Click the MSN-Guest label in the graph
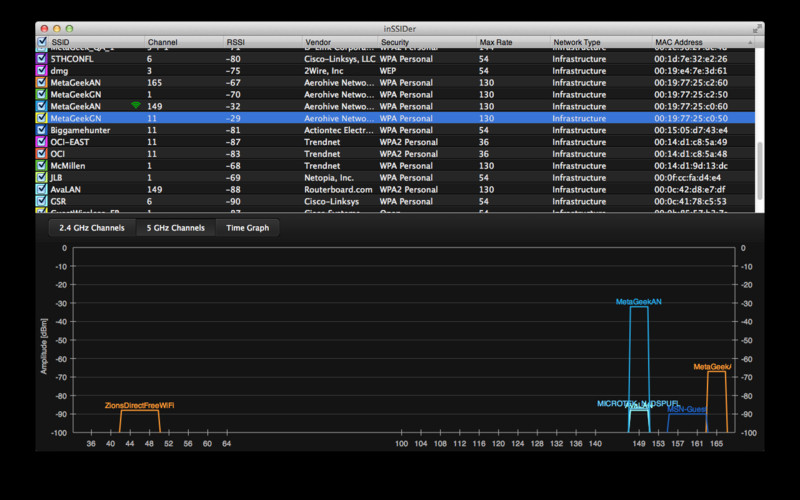 (x=686, y=409)
